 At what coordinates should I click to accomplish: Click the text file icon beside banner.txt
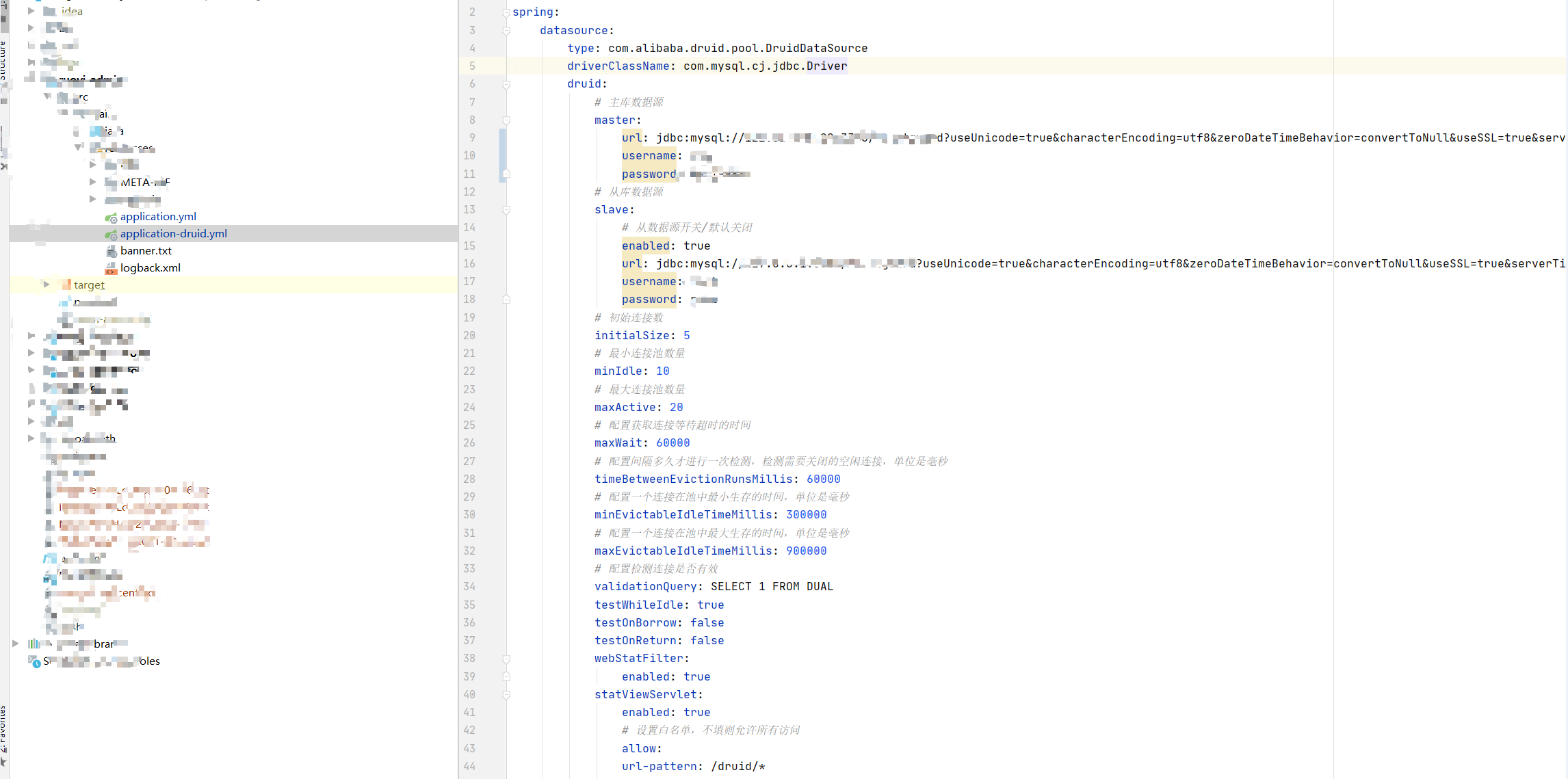[x=112, y=250]
